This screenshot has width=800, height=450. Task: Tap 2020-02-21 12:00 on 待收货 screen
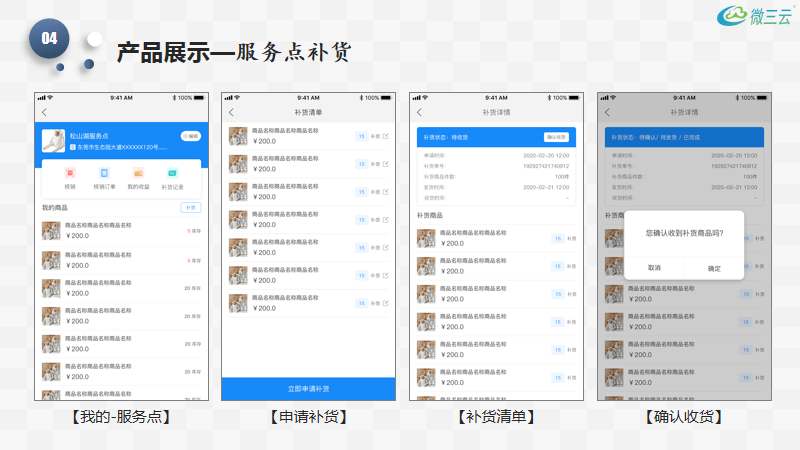(x=546, y=187)
